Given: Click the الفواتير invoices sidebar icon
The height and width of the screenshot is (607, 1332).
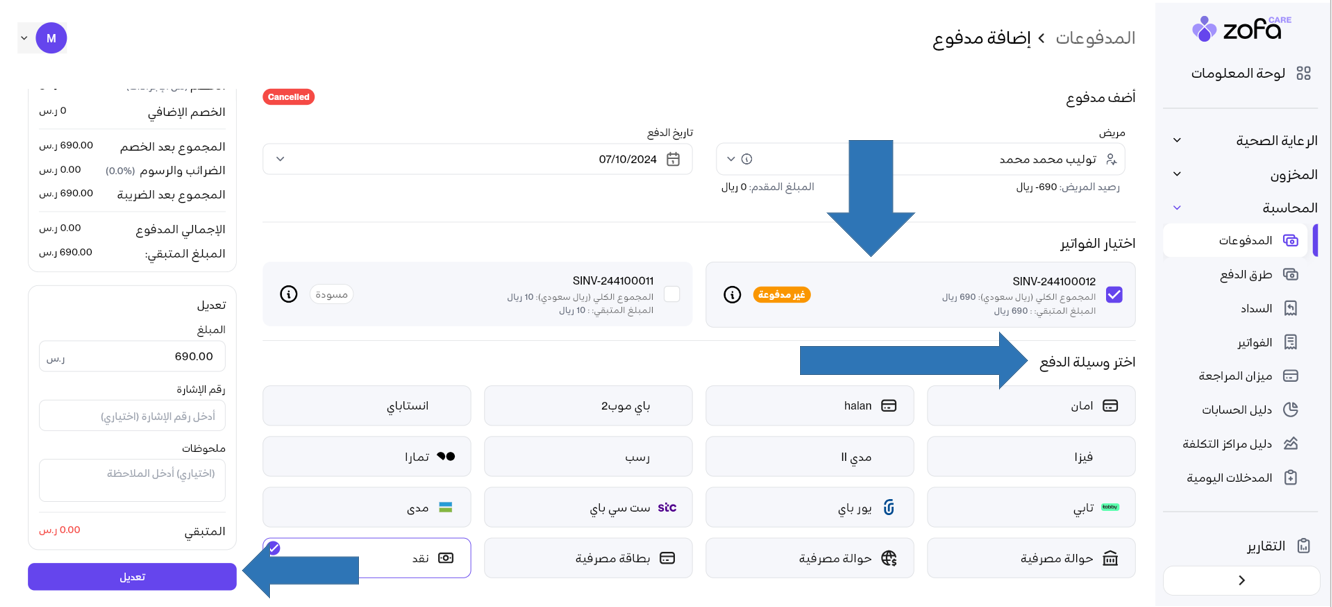Looking at the screenshot, I should coord(1291,342).
